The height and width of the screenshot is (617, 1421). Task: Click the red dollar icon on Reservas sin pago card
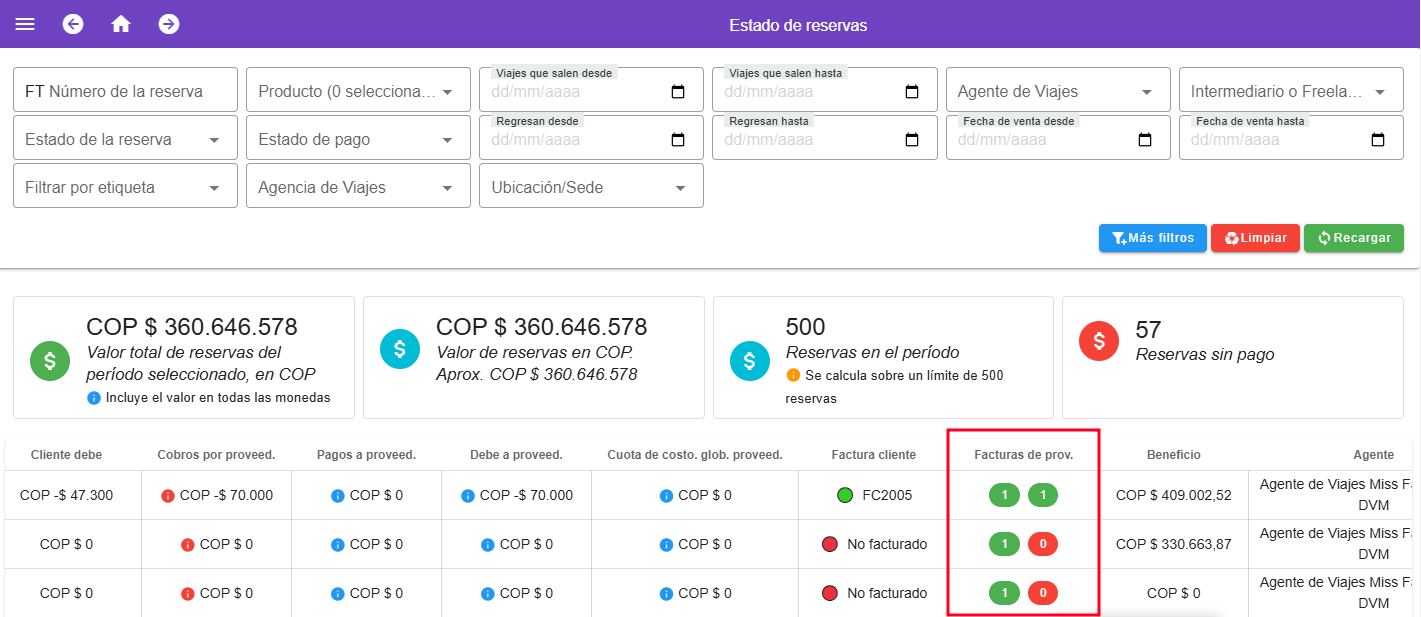(x=1098, y=340)
